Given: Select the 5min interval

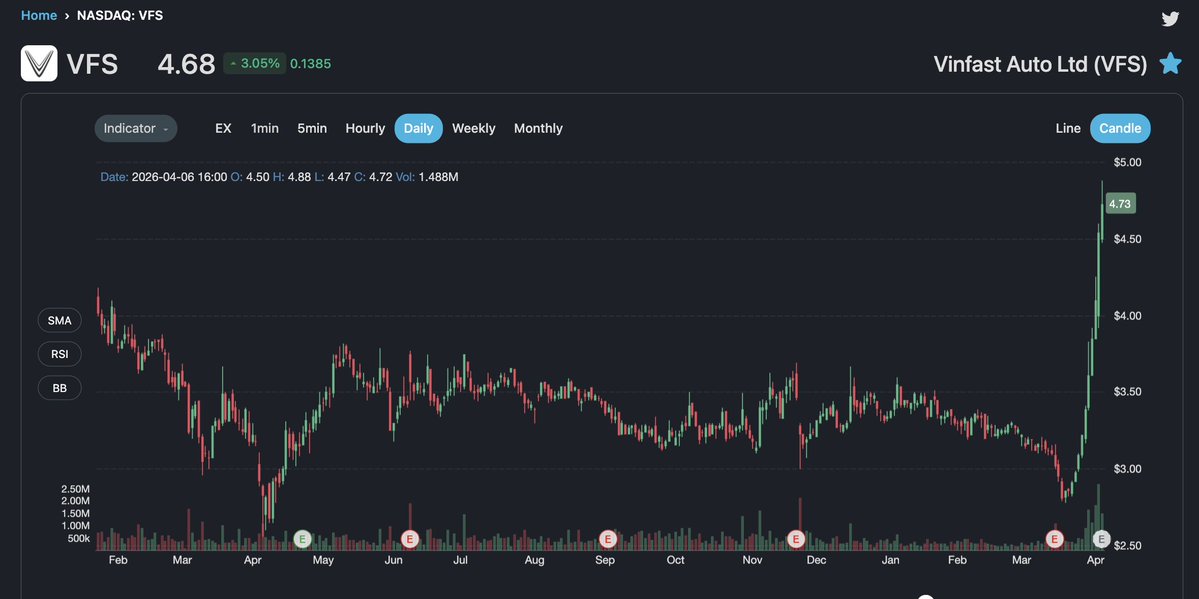Looking at the screenshot, I should tap(312, 129).
